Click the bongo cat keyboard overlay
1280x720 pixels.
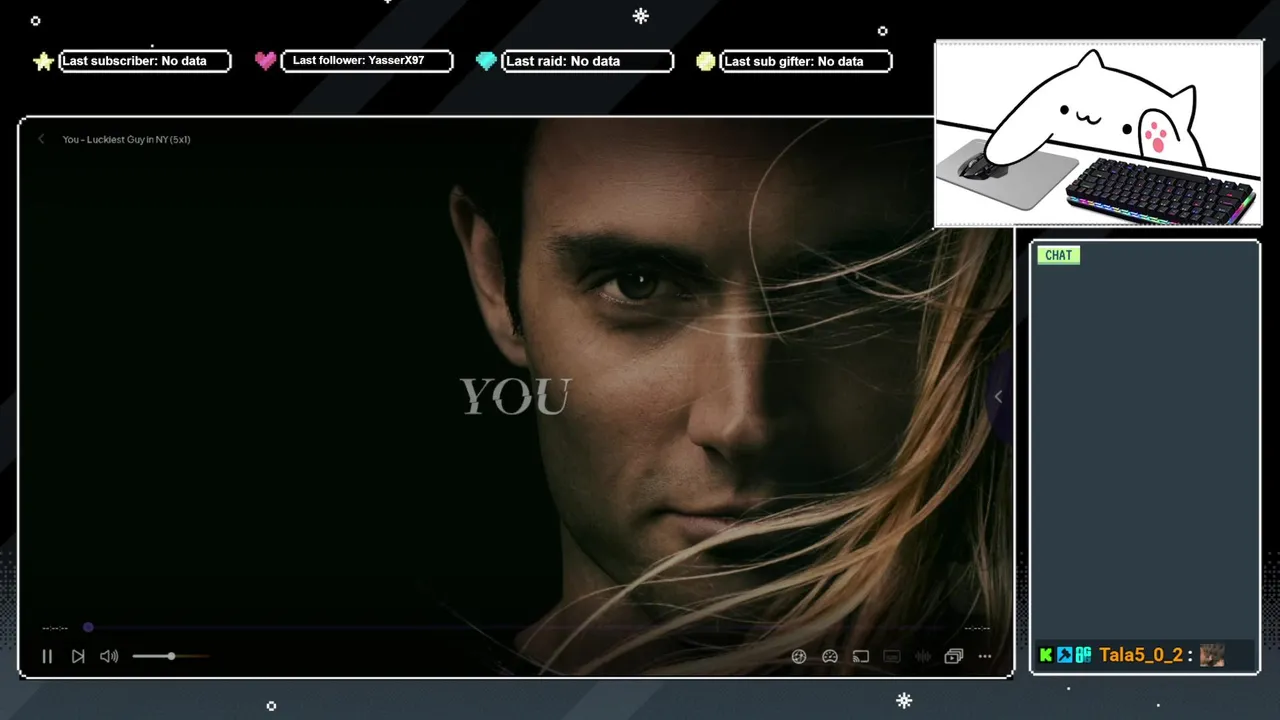[x=1098, y=134]
